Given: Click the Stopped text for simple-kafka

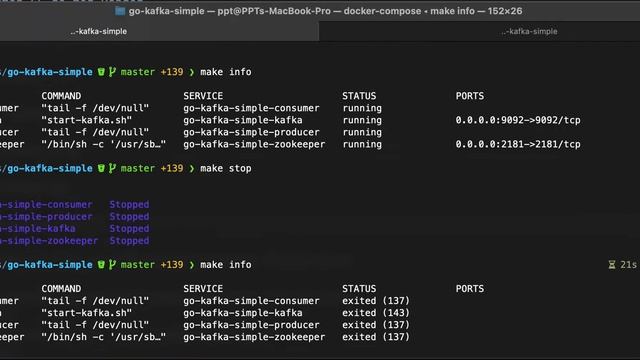Looking at the screenshot, I should point(129,229).
